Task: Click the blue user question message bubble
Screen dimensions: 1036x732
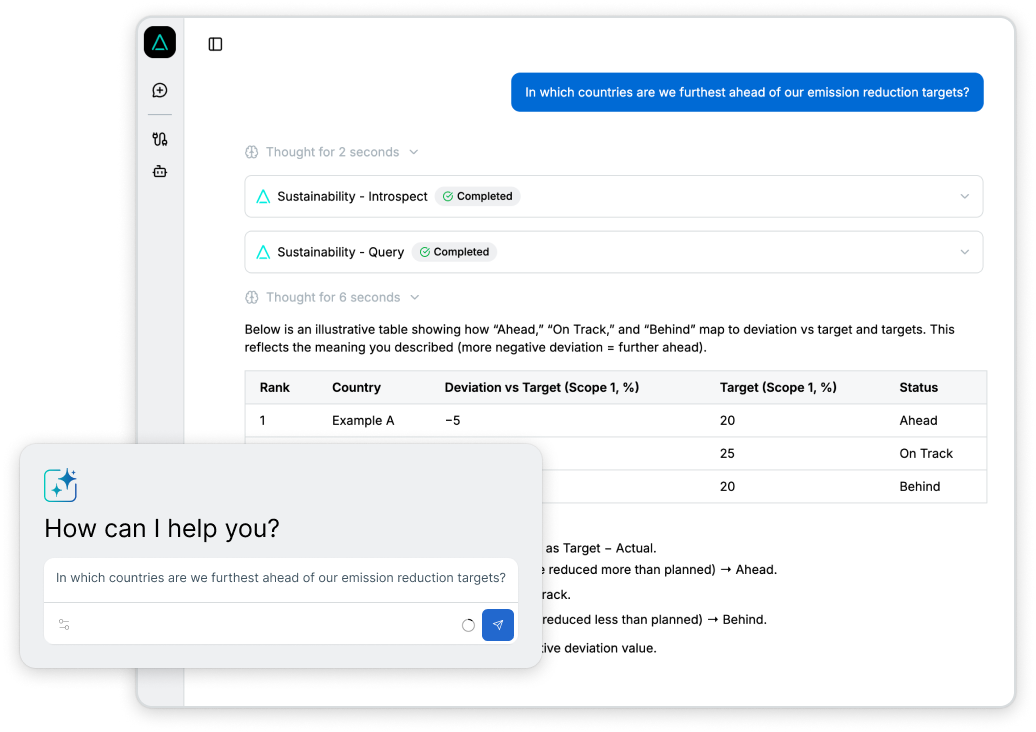Action: (x=747, y=92)
